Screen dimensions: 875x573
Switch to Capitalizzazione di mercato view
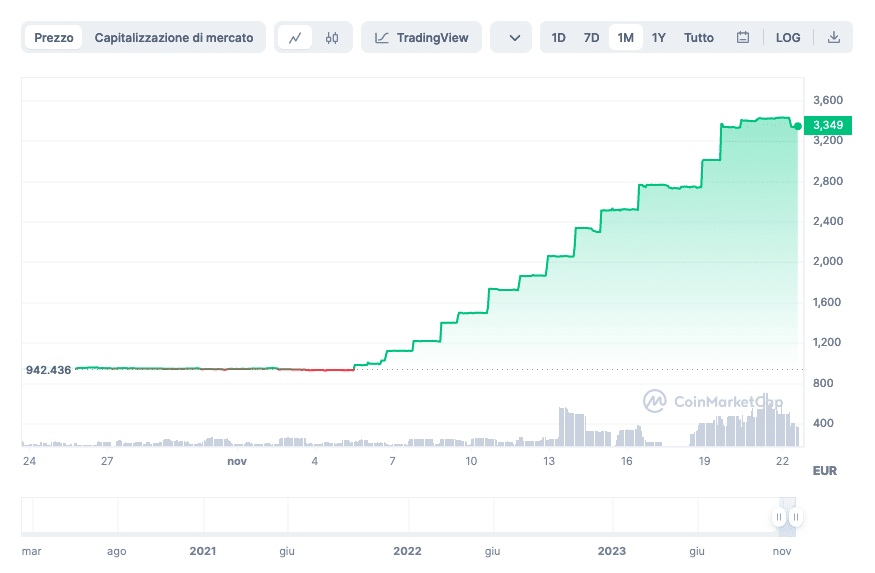point(174,38)
